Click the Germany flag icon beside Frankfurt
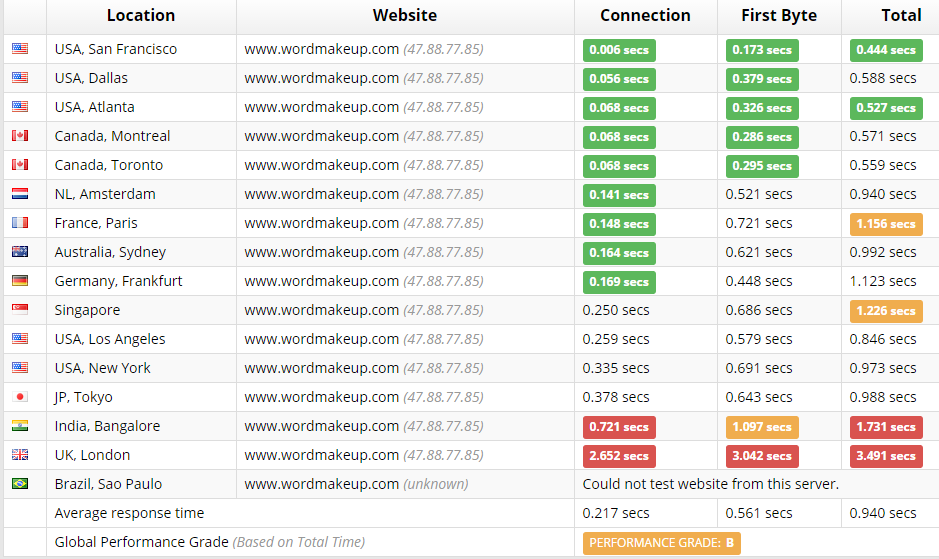The width and height of the screenshot is (939, 559). [20, 280]
